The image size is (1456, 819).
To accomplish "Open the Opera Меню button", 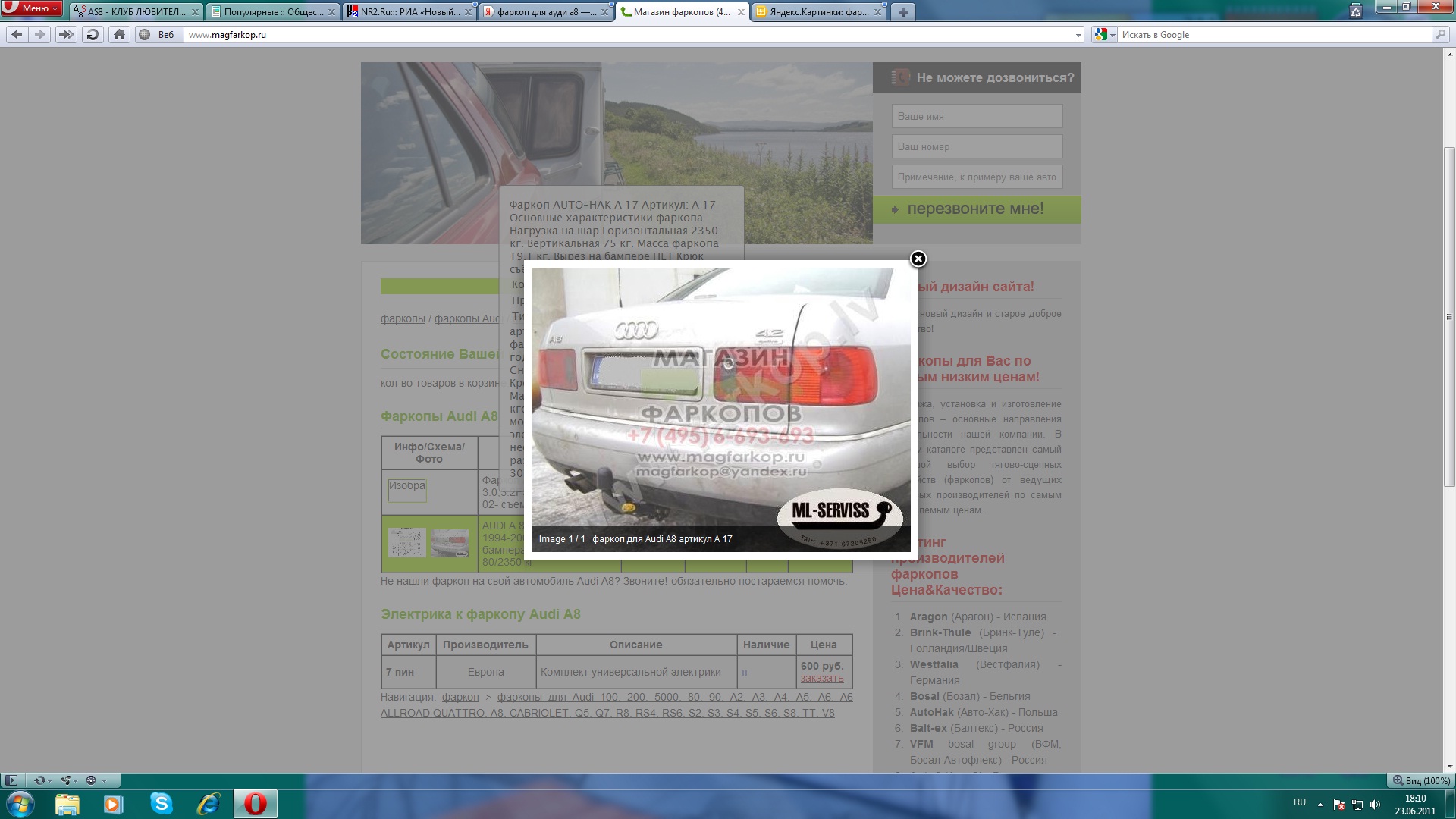I will coord(32,8).
